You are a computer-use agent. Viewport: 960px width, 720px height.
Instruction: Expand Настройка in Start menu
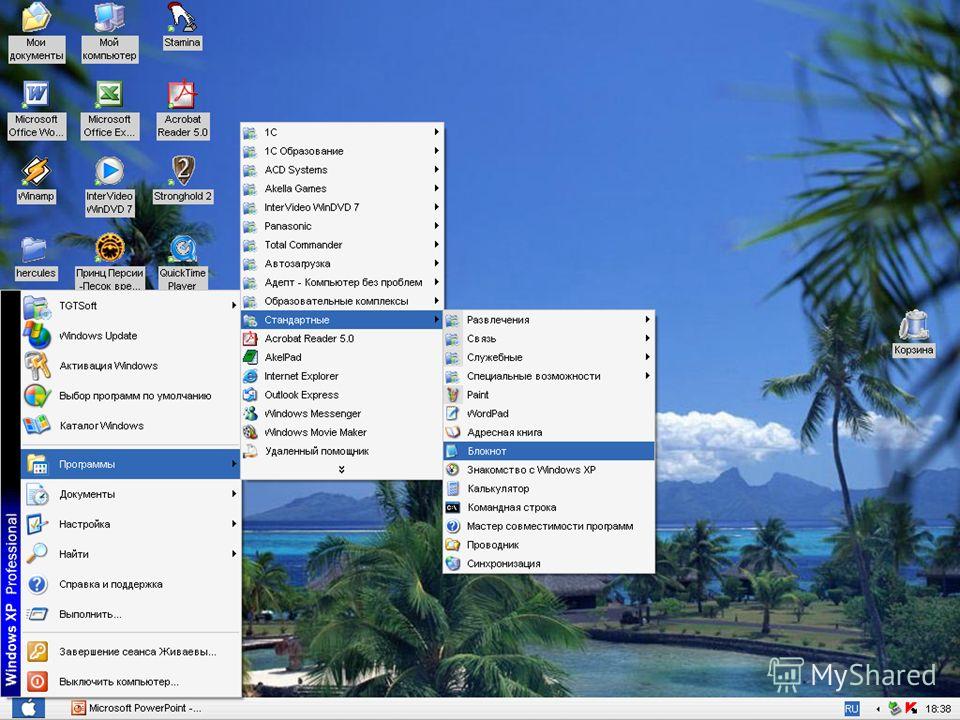[x=130, y=524]
